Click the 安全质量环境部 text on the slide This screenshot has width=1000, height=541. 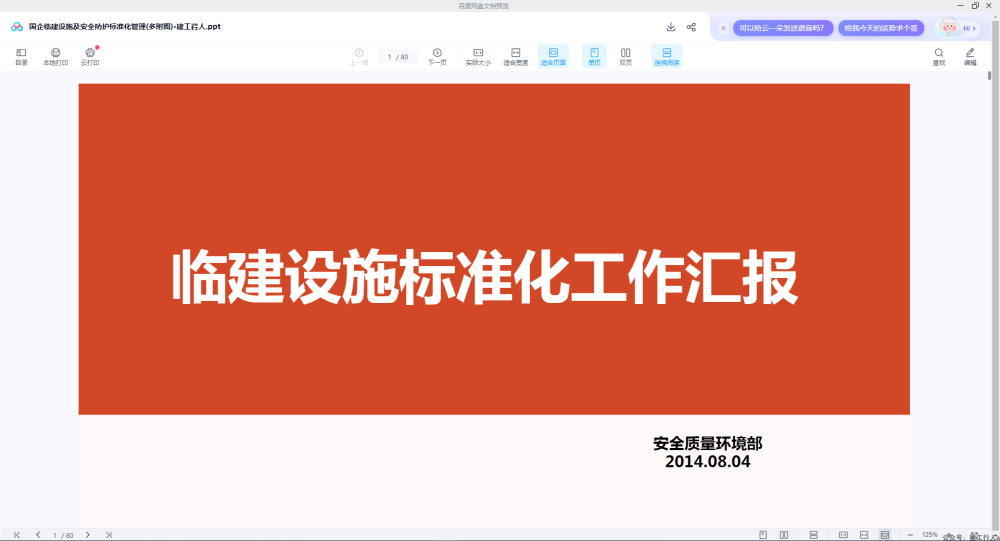(x=708, y=443)
